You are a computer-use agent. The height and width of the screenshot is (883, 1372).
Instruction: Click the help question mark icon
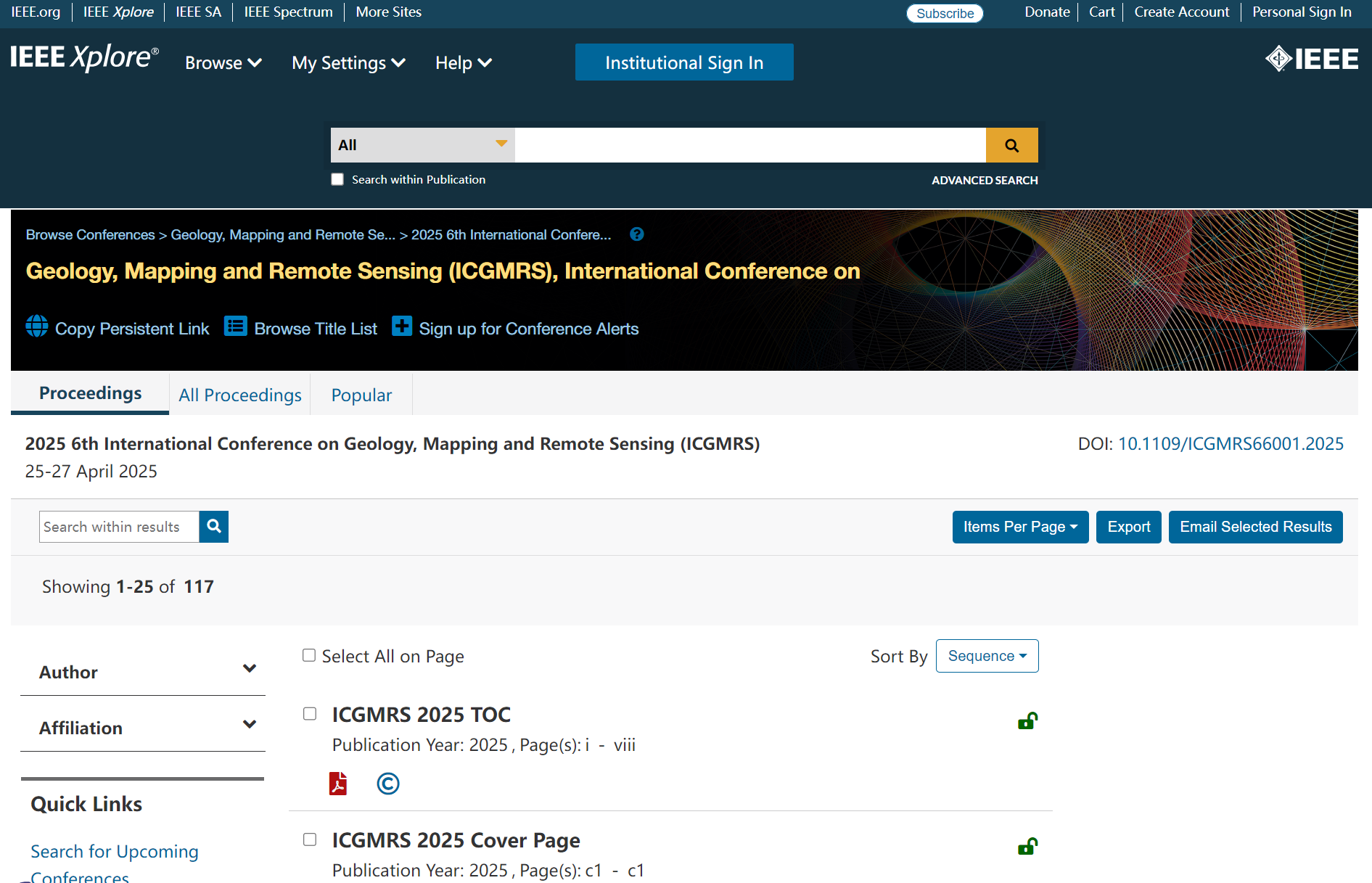[x=637, y=234]
